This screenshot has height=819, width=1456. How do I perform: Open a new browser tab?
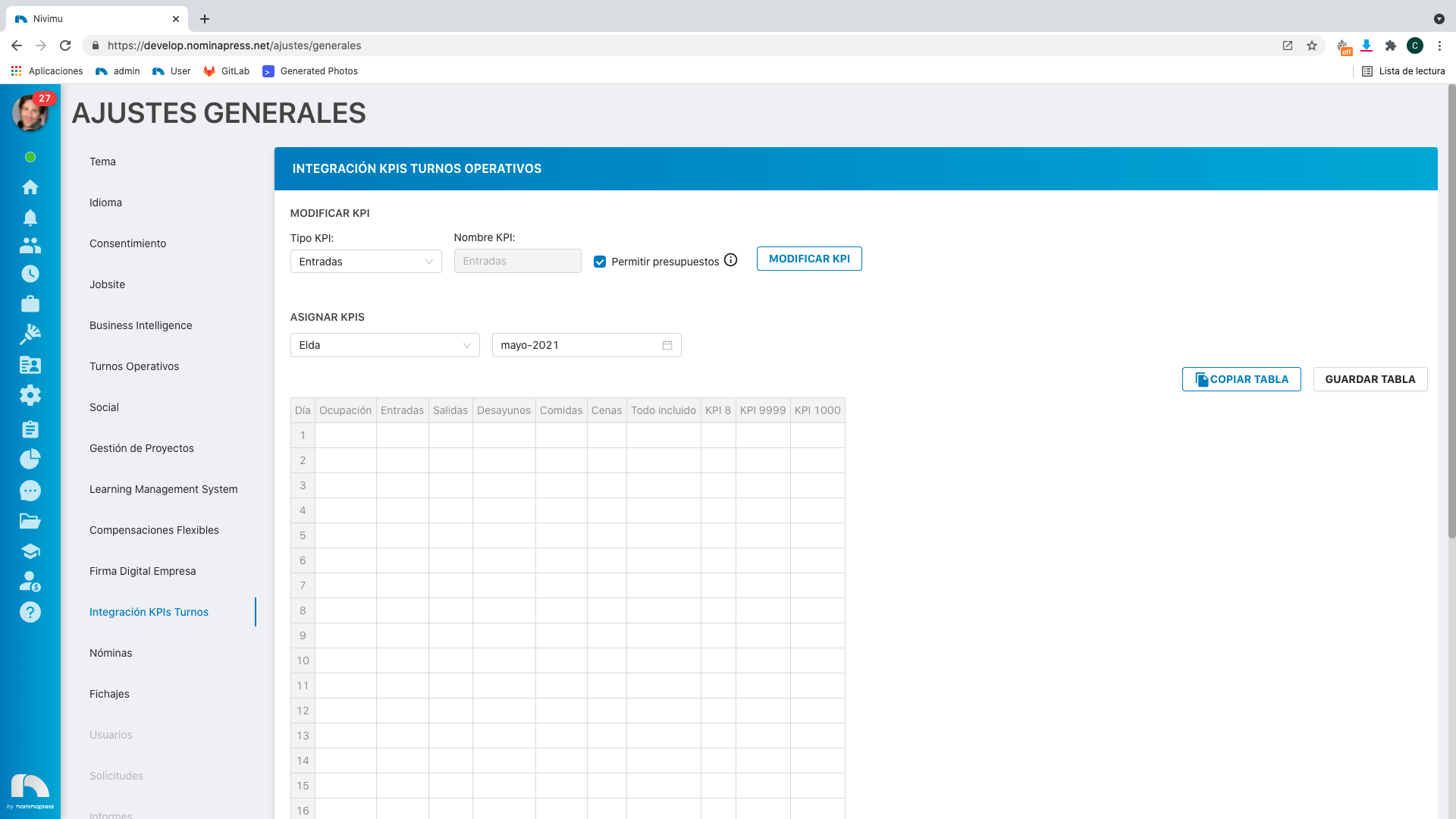[205, 19]
